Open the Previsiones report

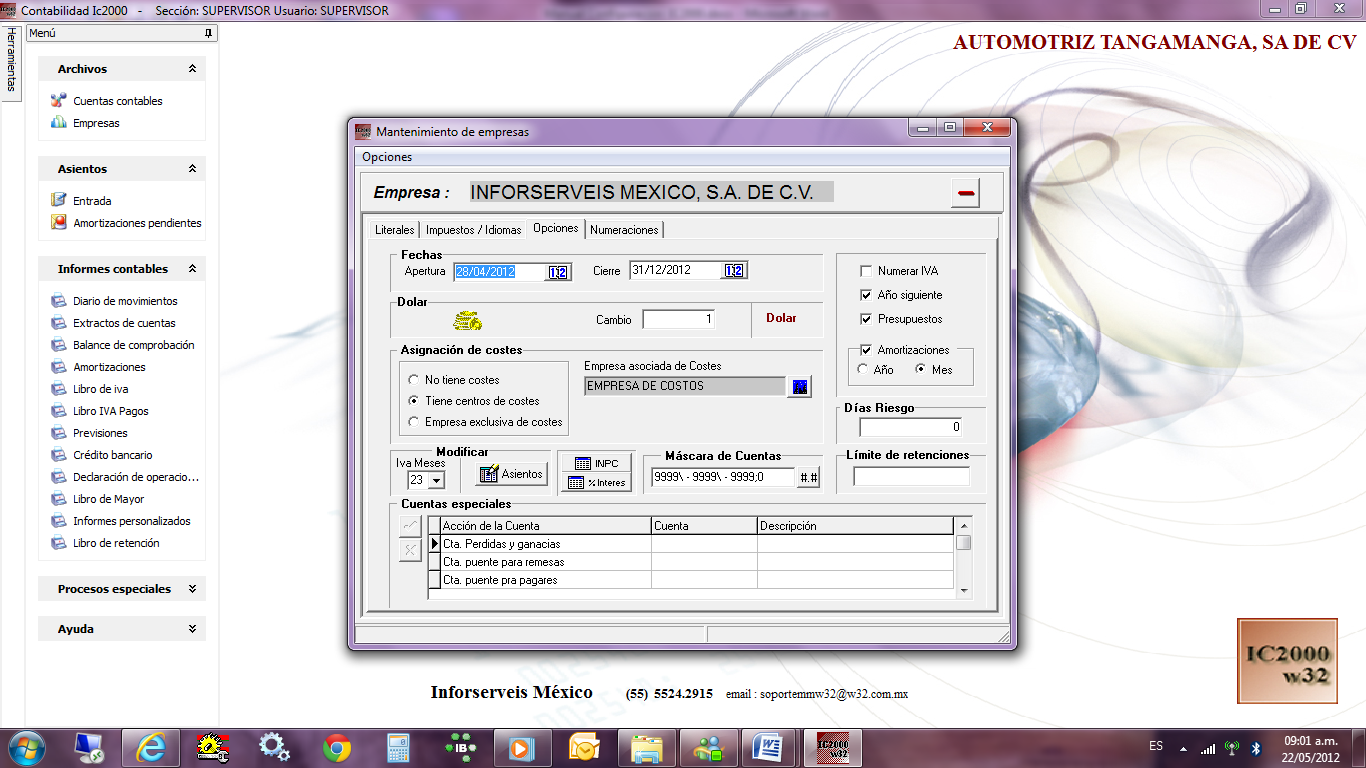point(100,433)
